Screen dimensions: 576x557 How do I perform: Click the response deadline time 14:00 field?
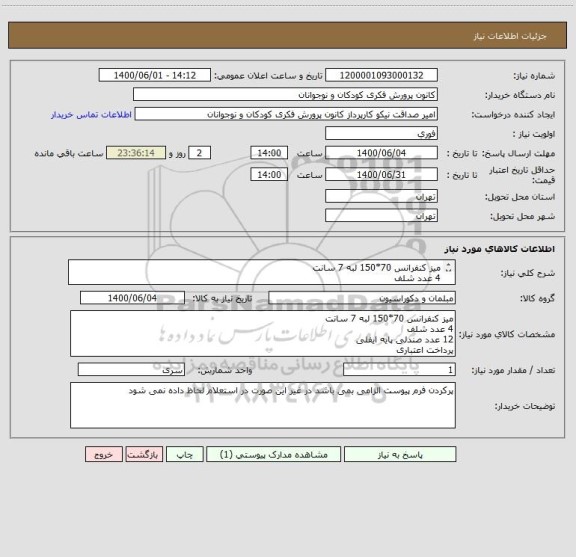coord(269,153)
